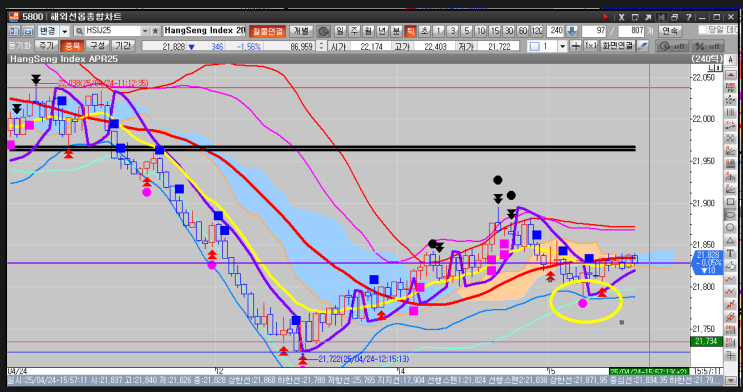
Task: Select the 주 weekly period button
Action: pos(354,31)
